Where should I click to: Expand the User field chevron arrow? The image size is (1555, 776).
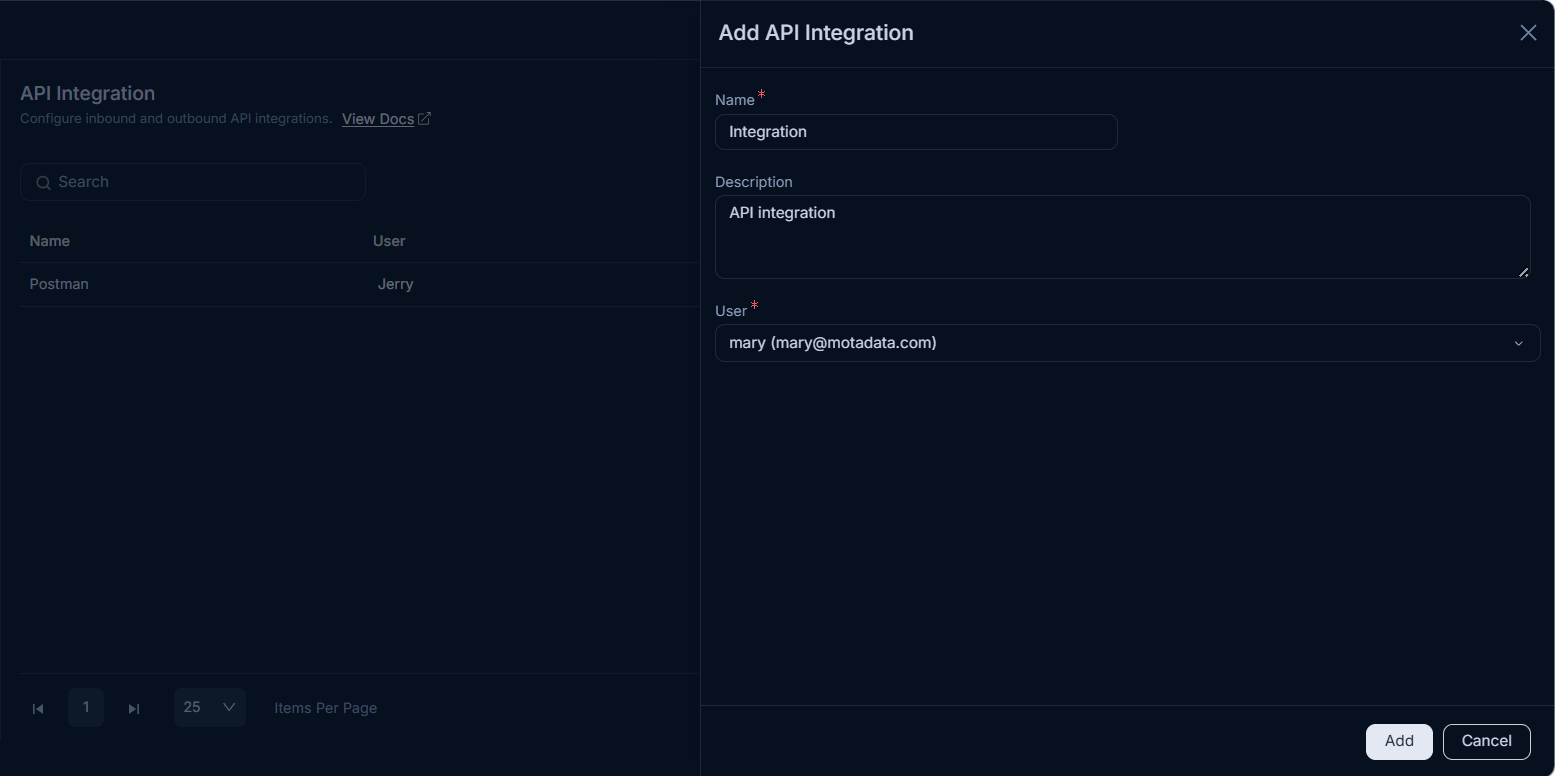tap(1518, 344)
